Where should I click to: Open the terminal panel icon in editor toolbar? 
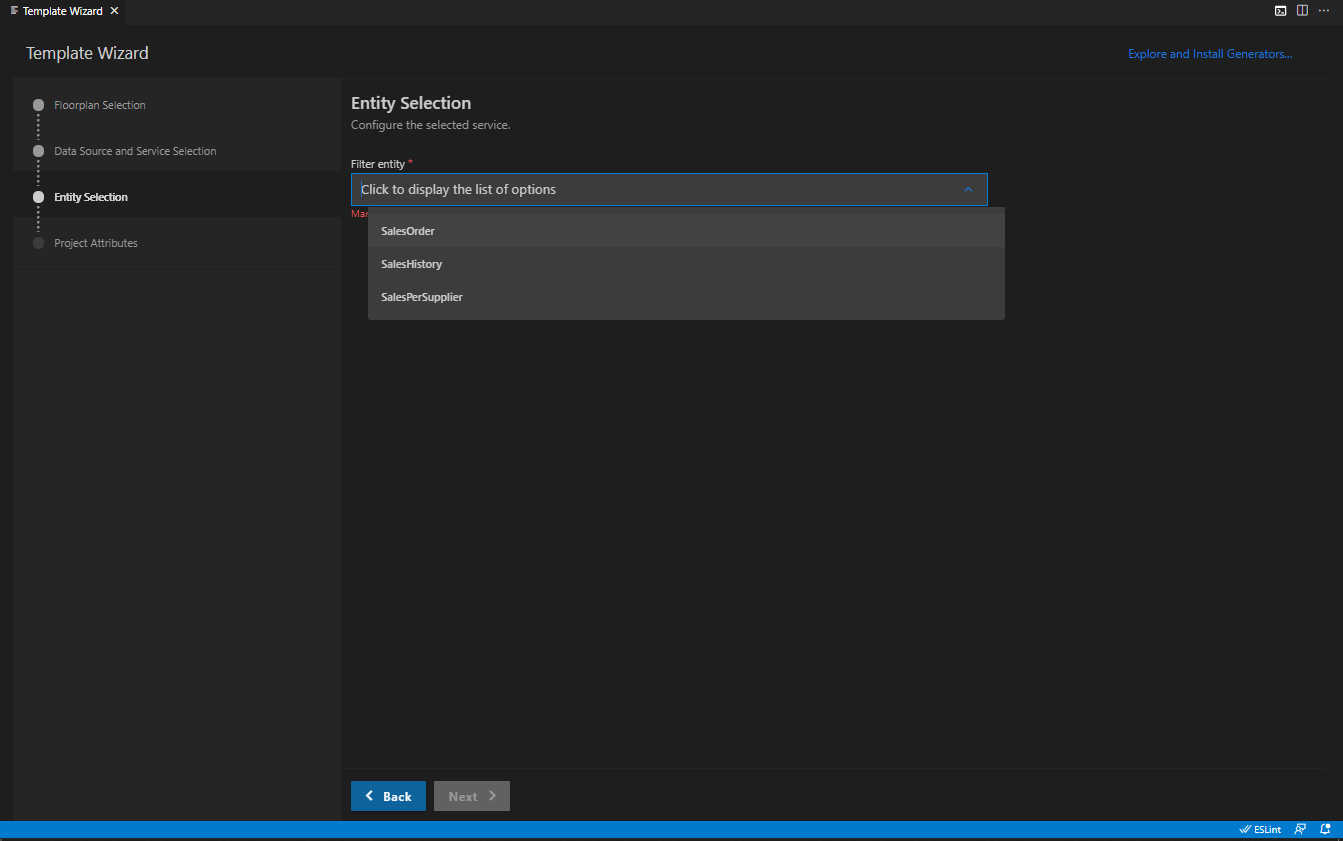(1280, 11)
